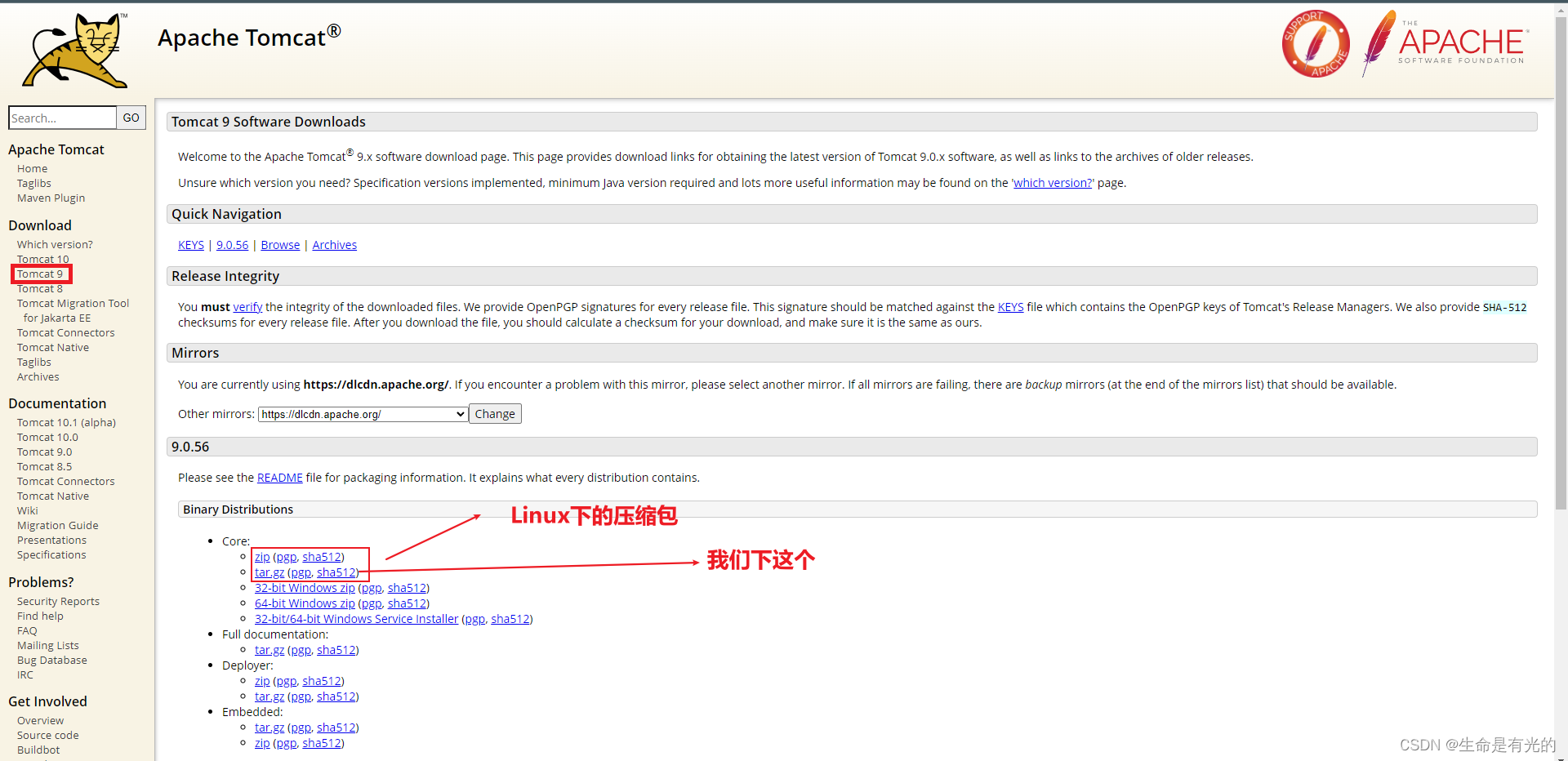Open the Presentations sidebar link

pos(51,540)
